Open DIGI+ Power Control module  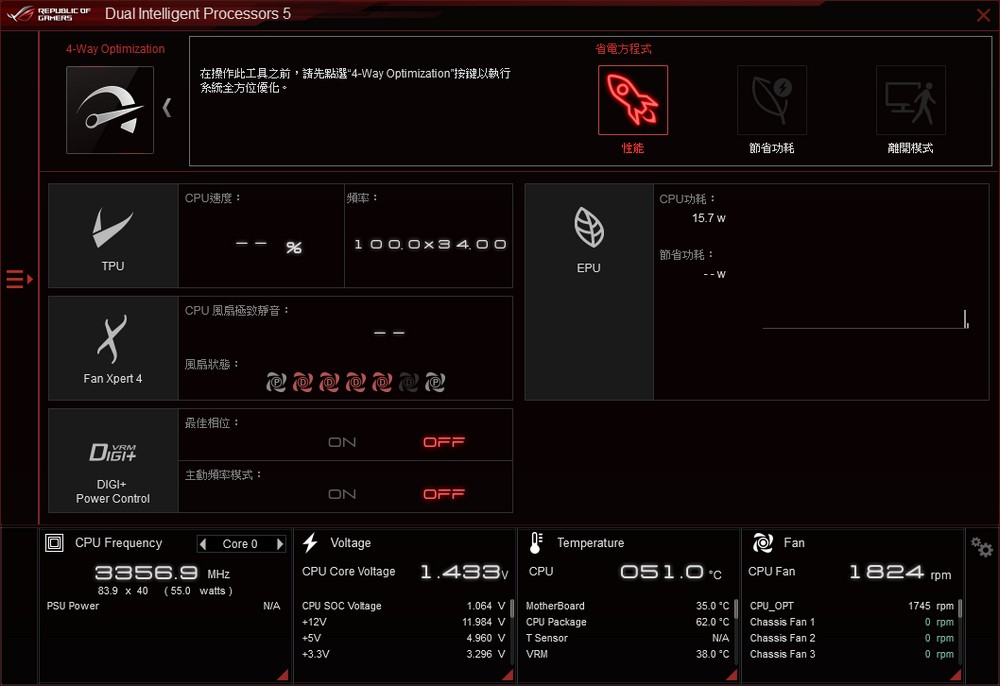113,461
